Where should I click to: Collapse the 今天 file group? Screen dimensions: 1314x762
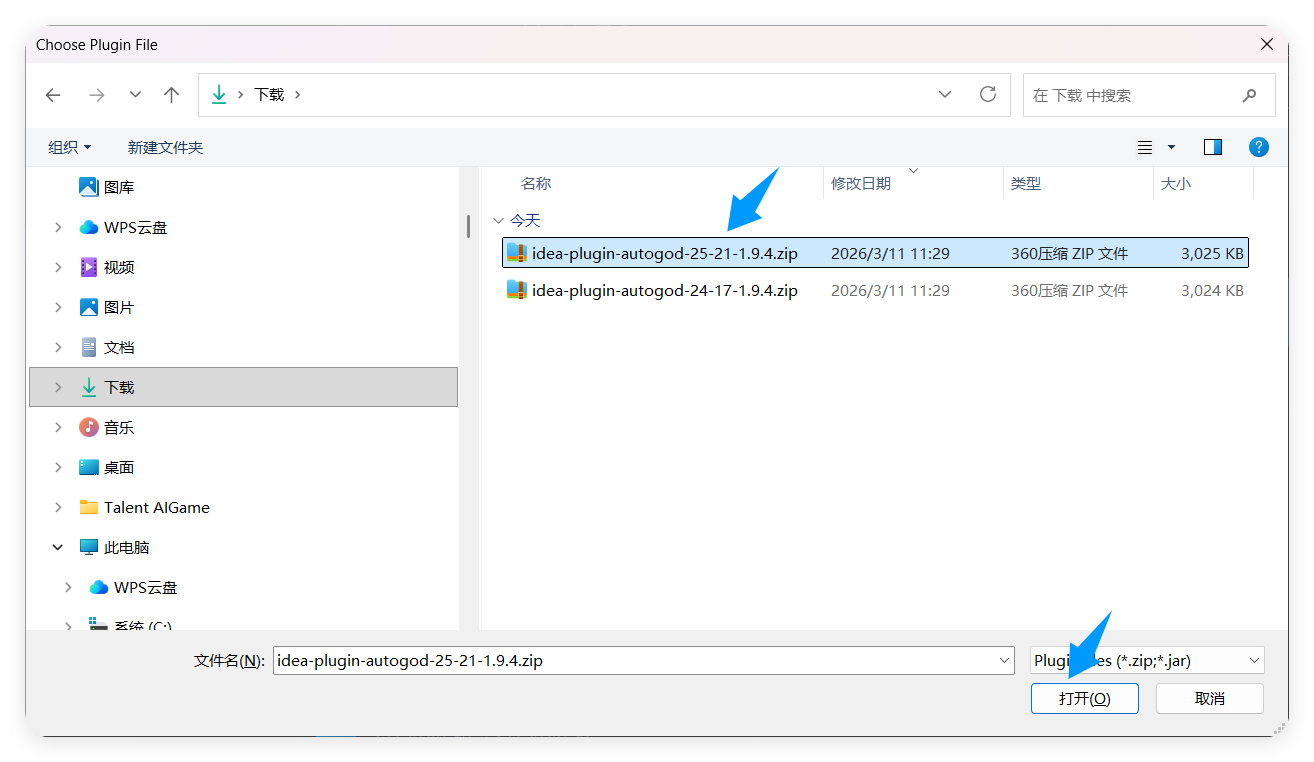pyautogui.click(x=498, y=220)
